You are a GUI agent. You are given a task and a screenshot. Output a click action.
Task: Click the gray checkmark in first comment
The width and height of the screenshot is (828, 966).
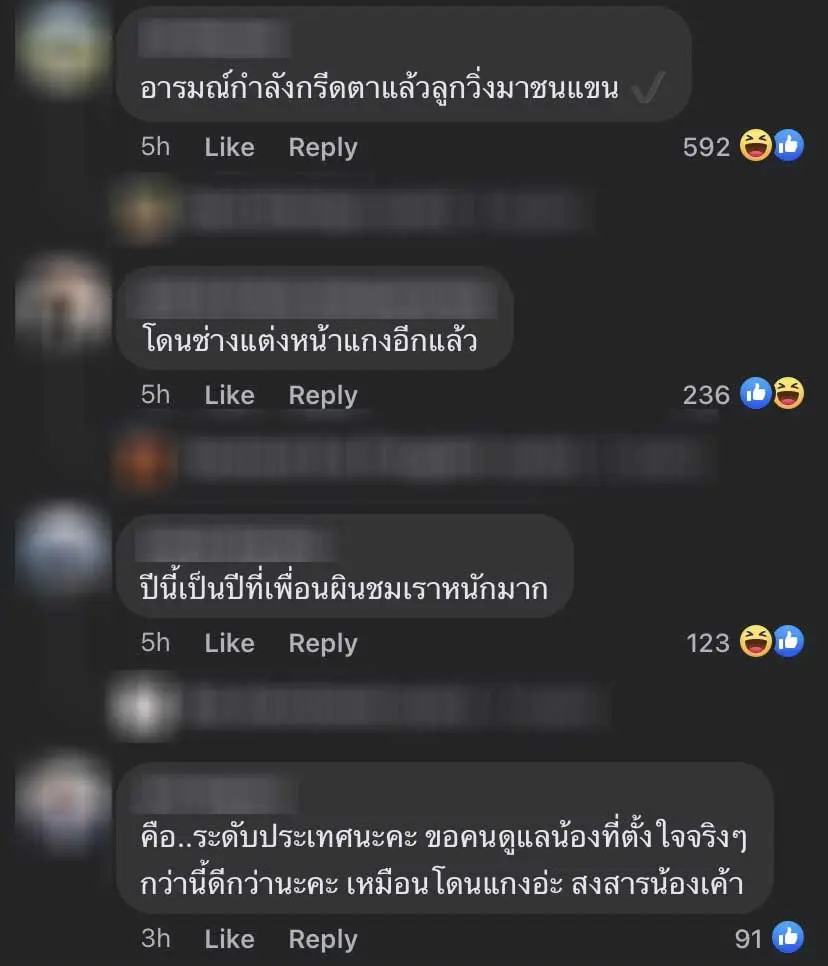(649, 87)
